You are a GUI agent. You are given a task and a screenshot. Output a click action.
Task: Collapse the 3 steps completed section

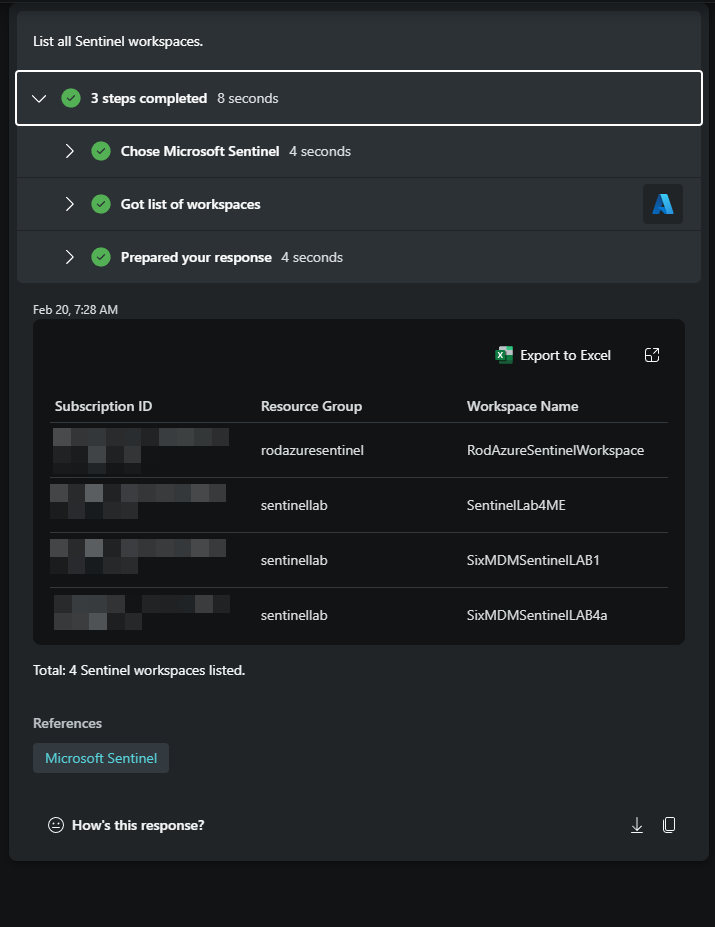[39, 98]
